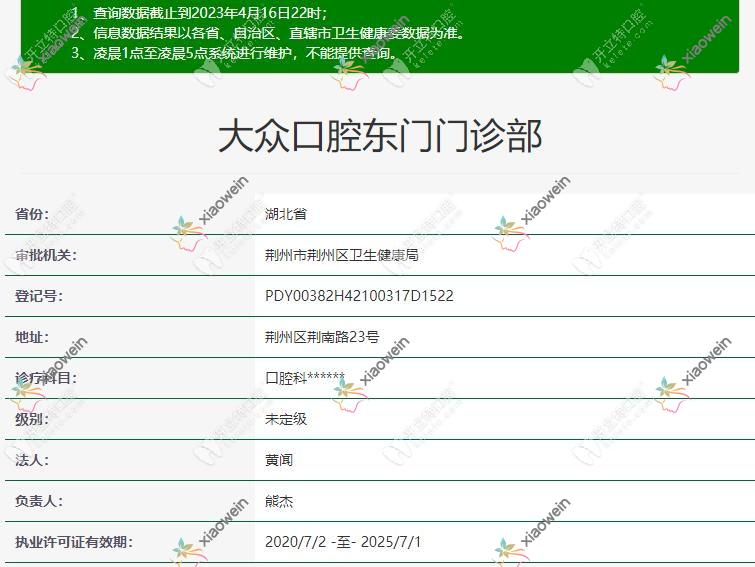Click the 审批机关 label
The image size is (755, 567).
click(46, 255)
